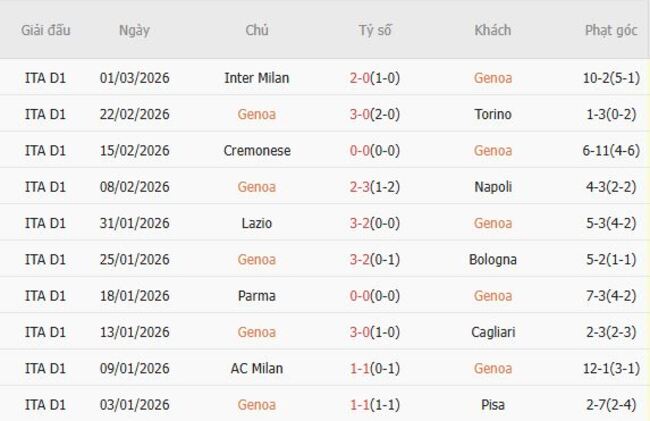The width and height of the screenshot is (650, 421).
Task: Select the Ngày column header
Action: (x=134, y=30)
